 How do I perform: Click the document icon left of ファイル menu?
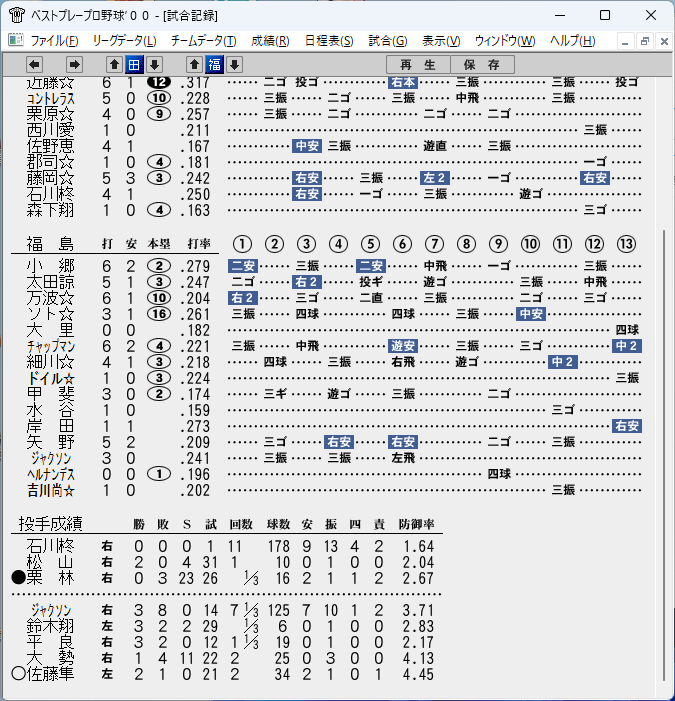coord(16,40)
